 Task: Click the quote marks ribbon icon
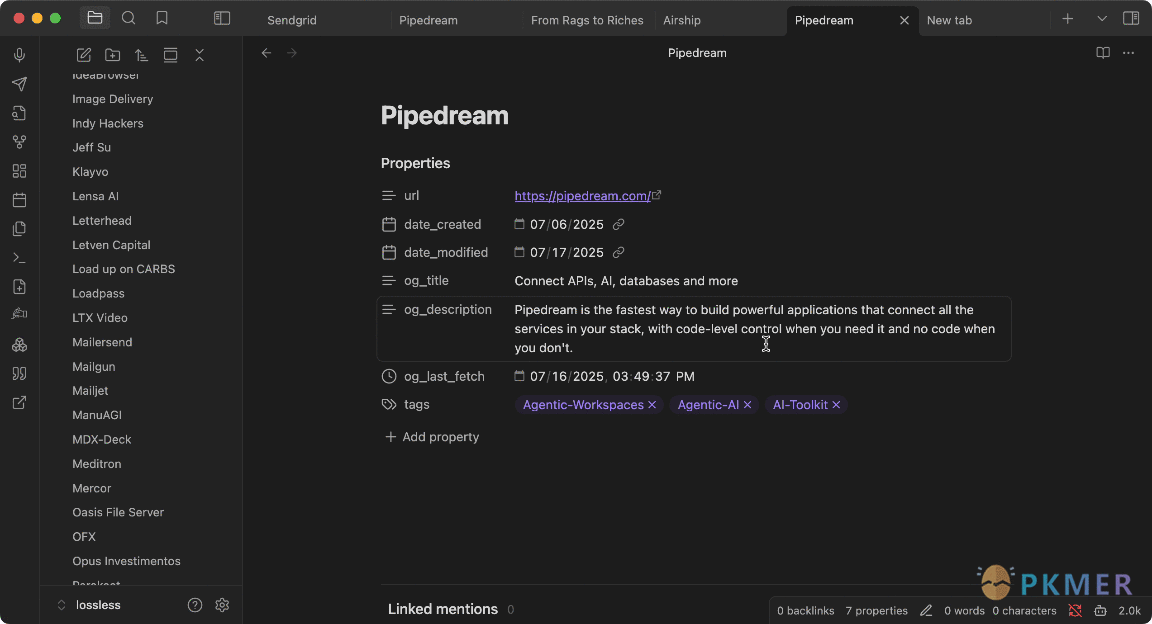tap(20, 373)
